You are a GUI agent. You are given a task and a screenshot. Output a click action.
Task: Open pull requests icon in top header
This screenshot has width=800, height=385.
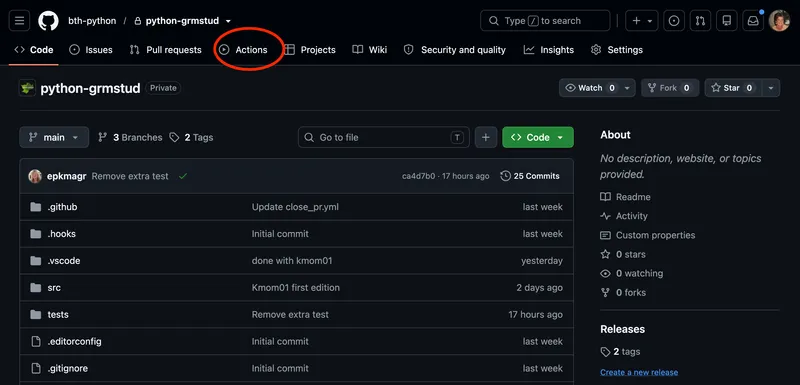[701, 21]
